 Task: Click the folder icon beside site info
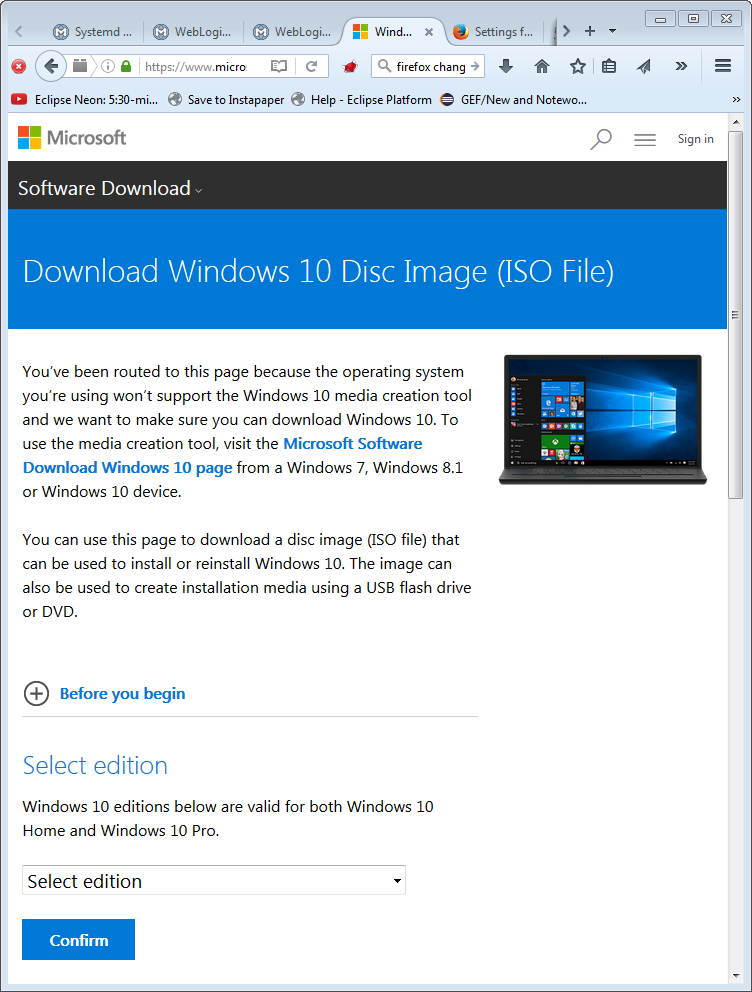click(80, 65)
